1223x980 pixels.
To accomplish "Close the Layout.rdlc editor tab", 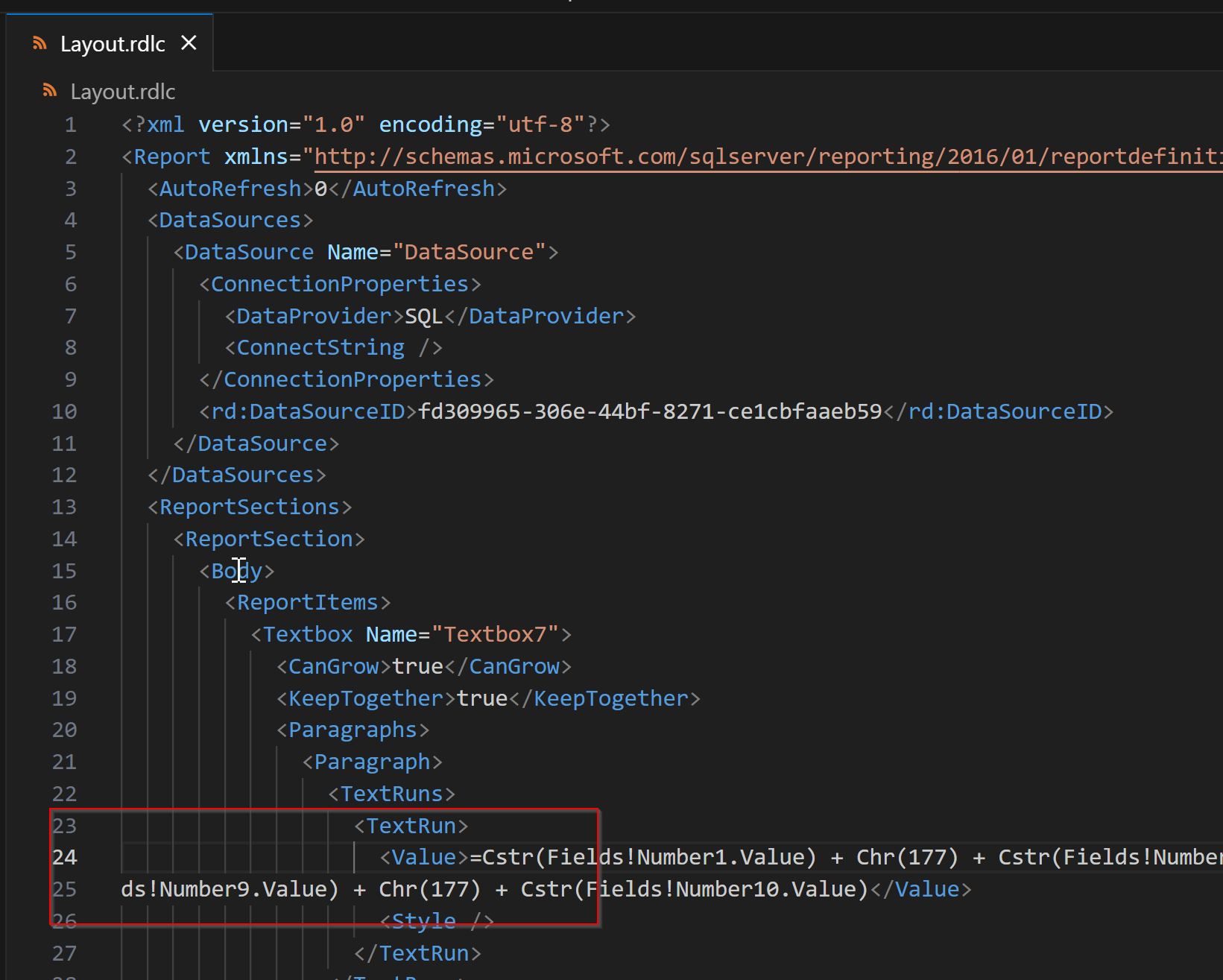I will point(189,42).
